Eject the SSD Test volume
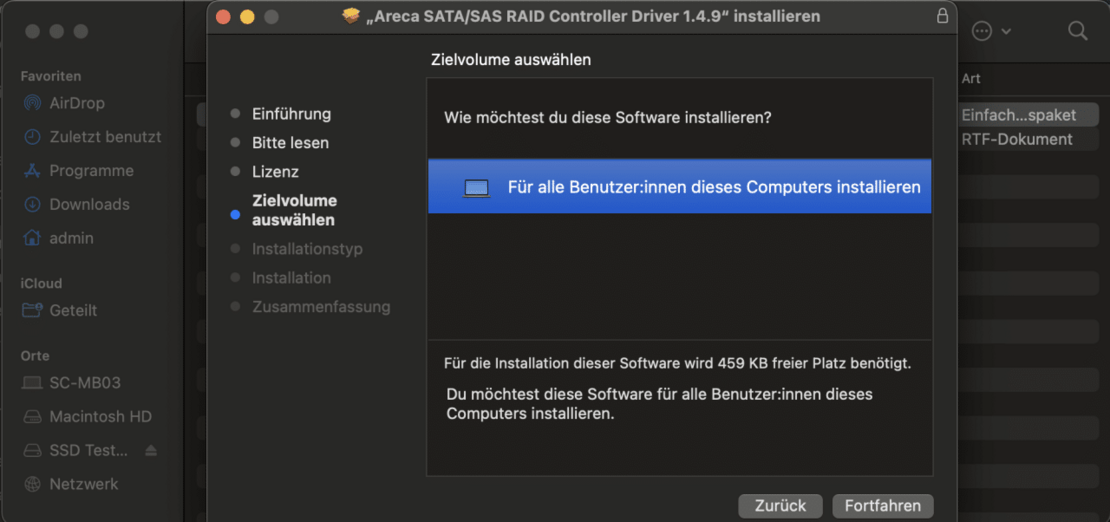This screenshot has height=522, width=1110. pyautogui.click(x=151, y=451)
